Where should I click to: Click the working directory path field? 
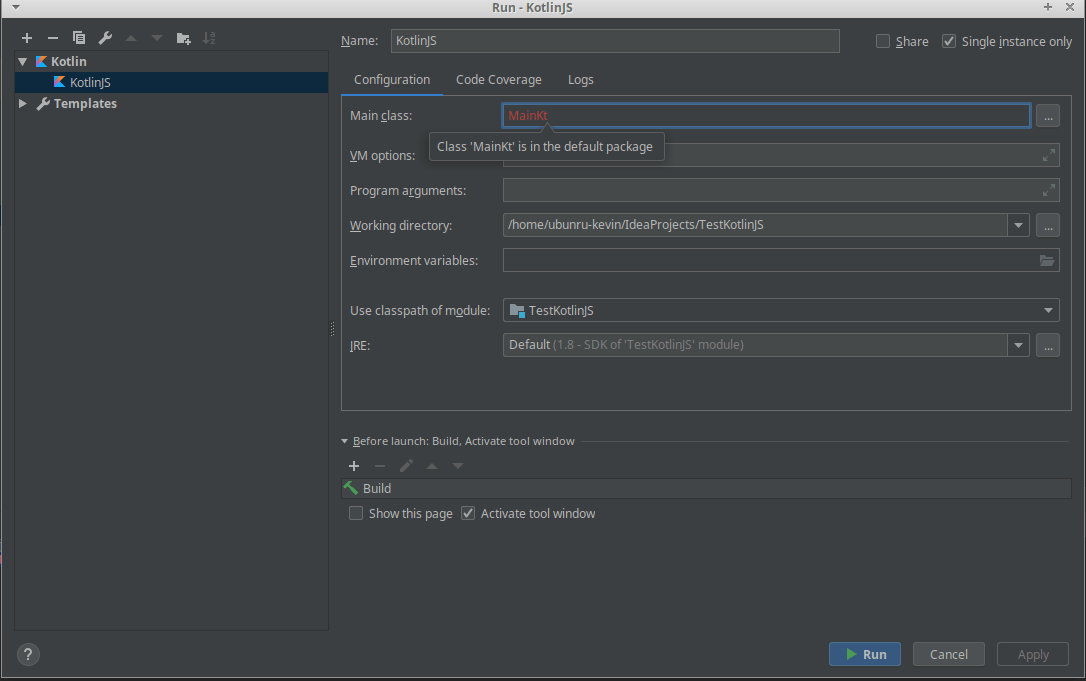(755, 225)
